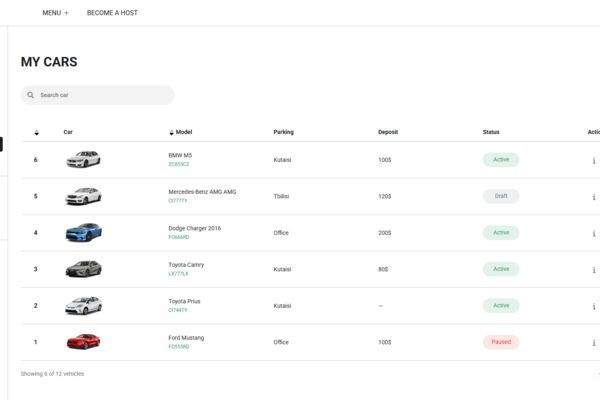Screen dimensions: 600x400
Task: Click the blue Dodge Charger thumbnail
Action: pos(84,232)
